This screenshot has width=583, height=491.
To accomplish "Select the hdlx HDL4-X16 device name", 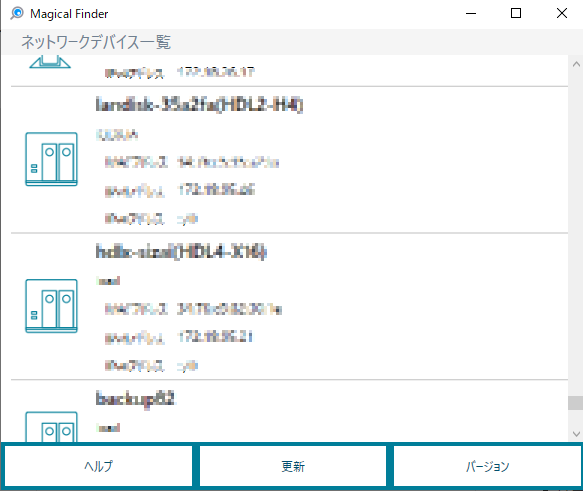I will pyautogui.click(x=181, y=252).
